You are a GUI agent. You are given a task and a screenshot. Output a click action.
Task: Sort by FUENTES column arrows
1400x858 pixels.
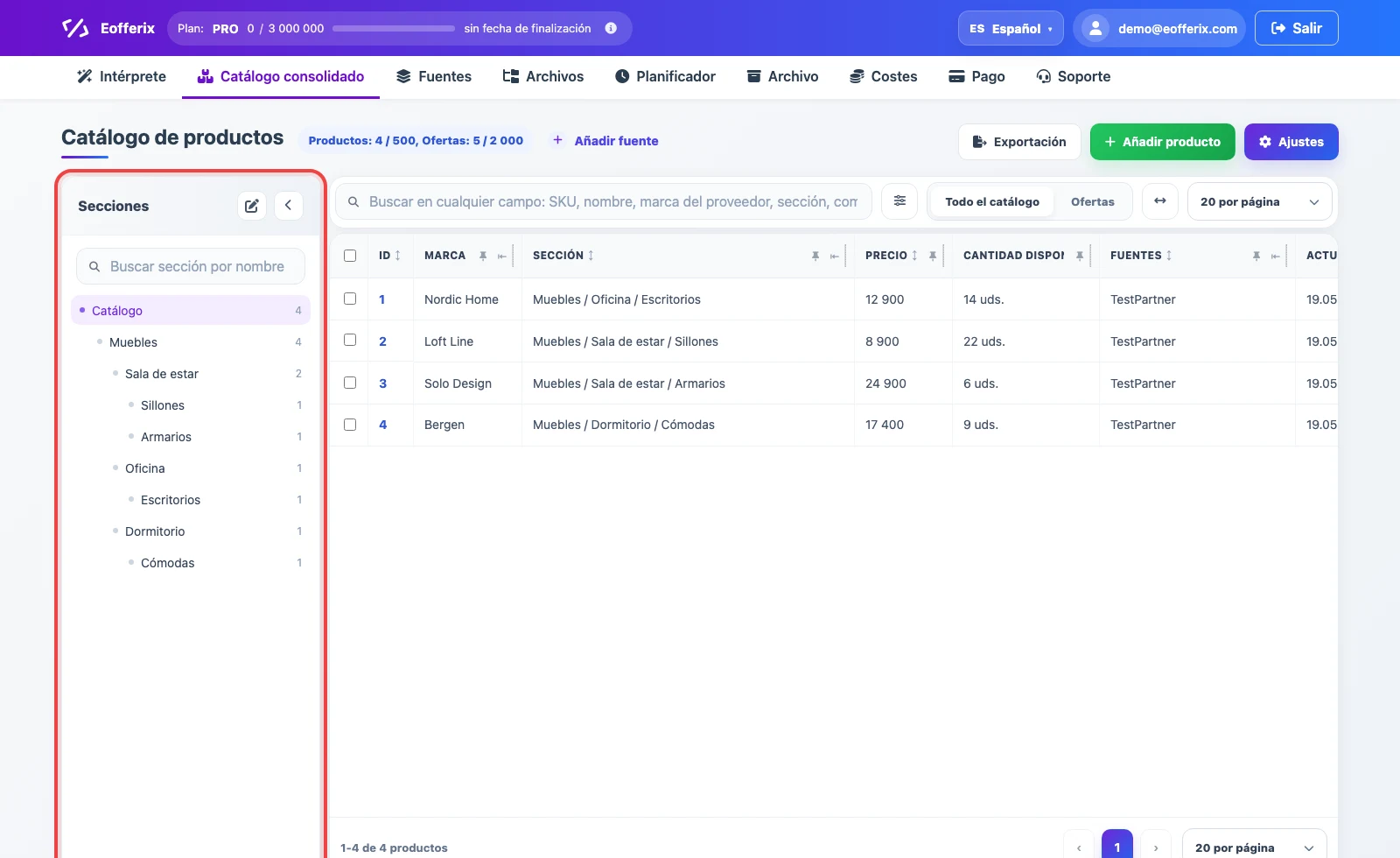1169,256
